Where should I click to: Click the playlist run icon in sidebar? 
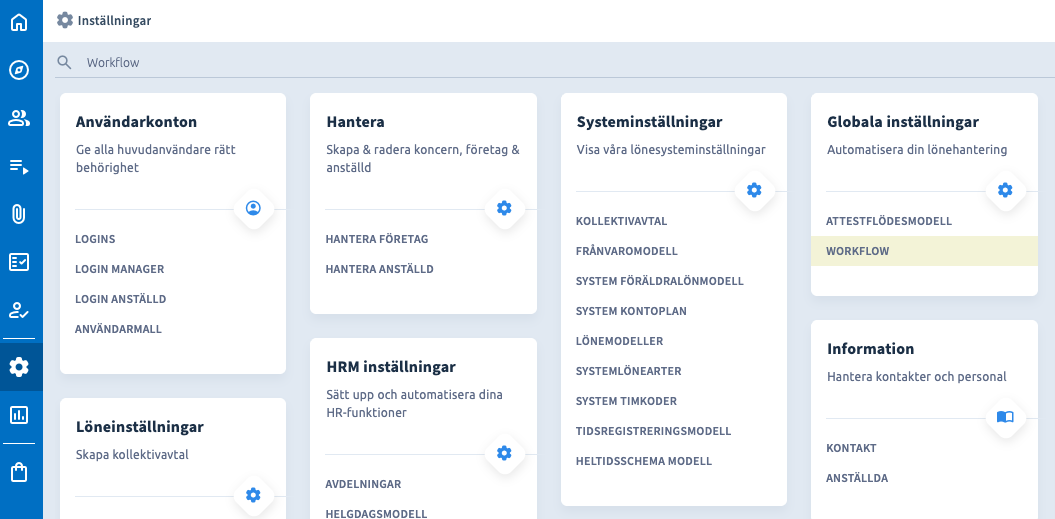19,166
